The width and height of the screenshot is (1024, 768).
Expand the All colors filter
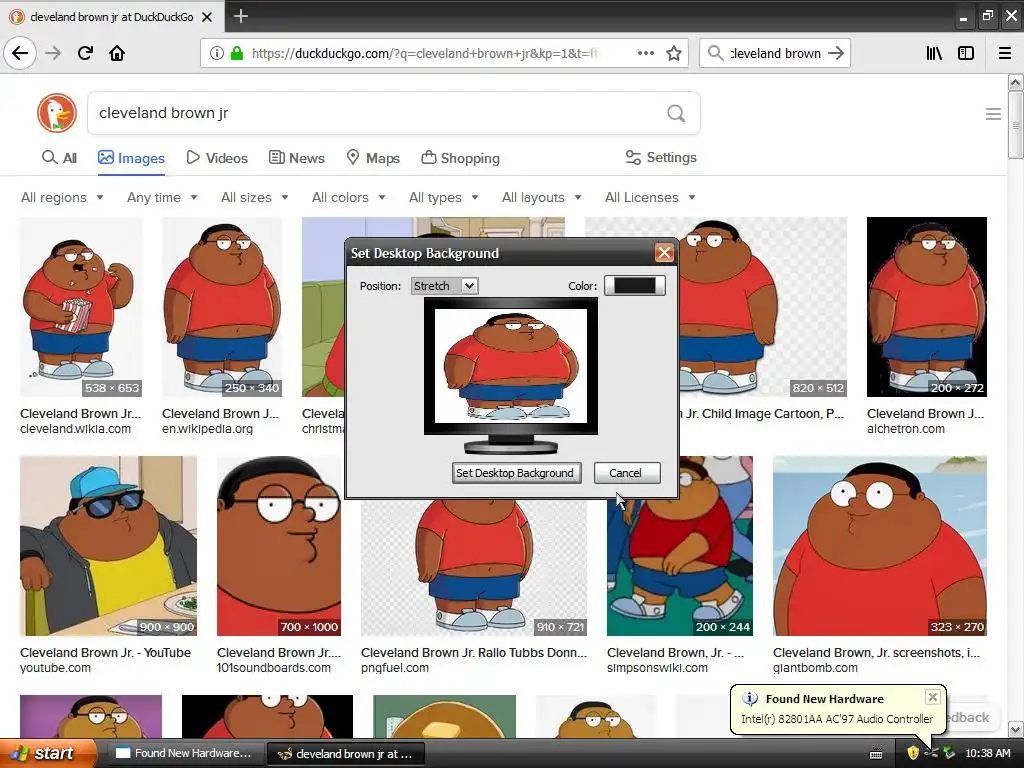coord(349,197)
